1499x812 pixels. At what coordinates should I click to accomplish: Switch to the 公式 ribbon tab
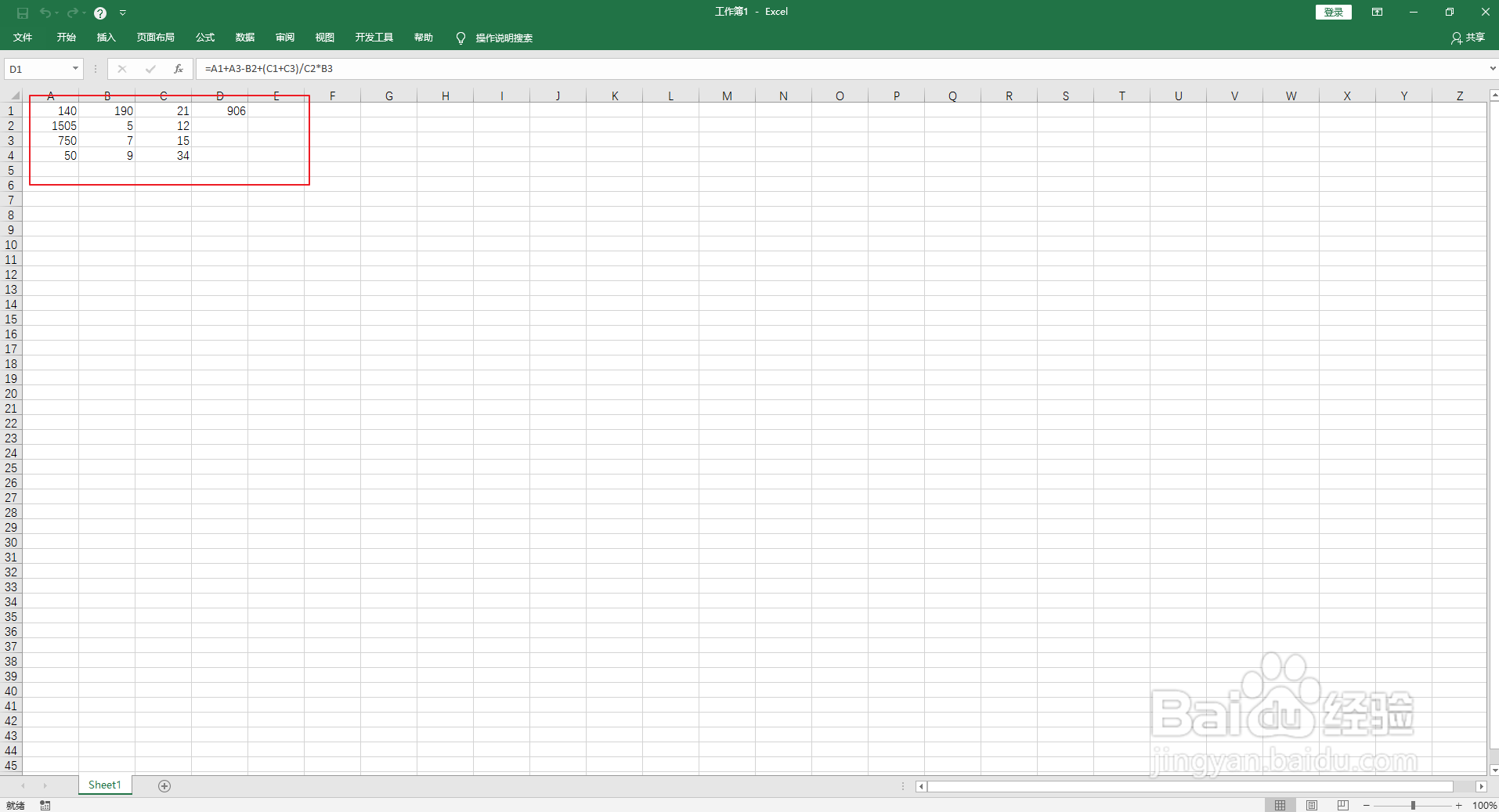pos(205,38)
